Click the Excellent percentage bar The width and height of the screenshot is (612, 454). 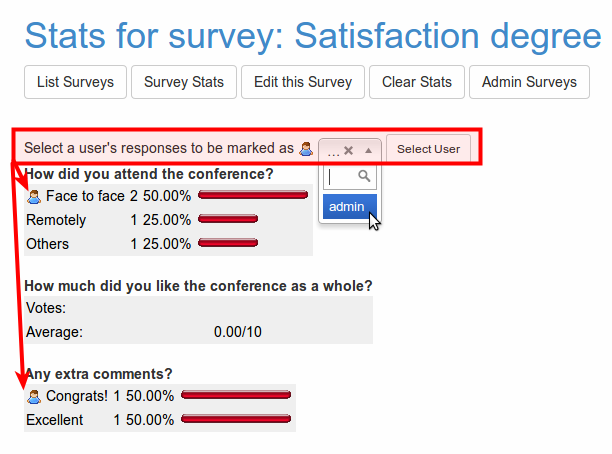[x=236, y=419]
